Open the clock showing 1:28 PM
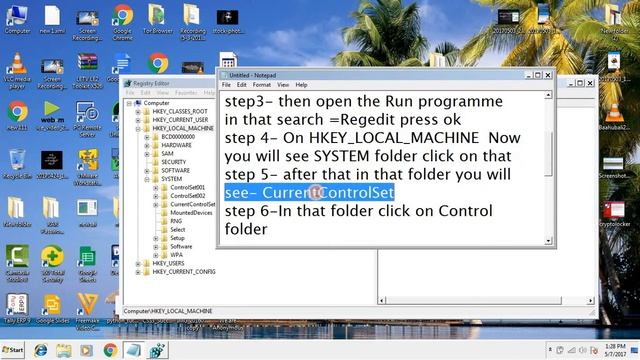 tap(615, 350)
